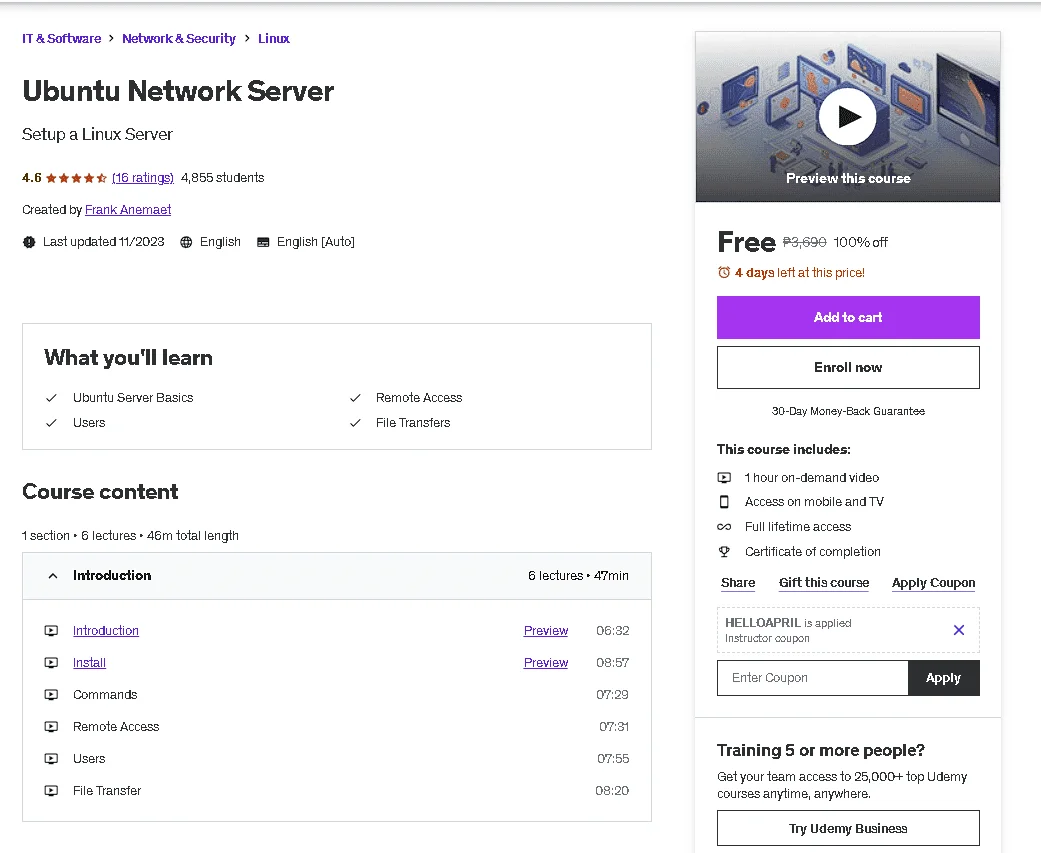
Task: Click Gift this course
Action: (x=824, y=583)
